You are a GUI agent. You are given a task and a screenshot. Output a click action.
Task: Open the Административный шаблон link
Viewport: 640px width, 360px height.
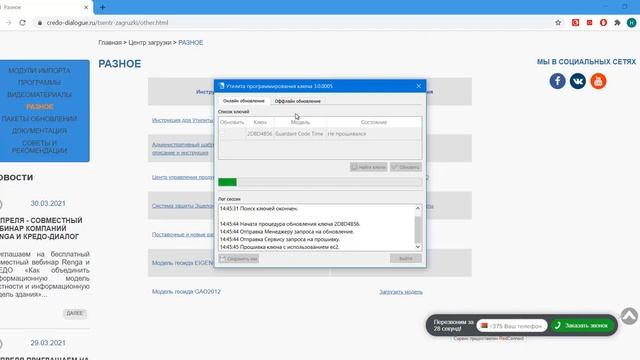[x=182, y=149]
